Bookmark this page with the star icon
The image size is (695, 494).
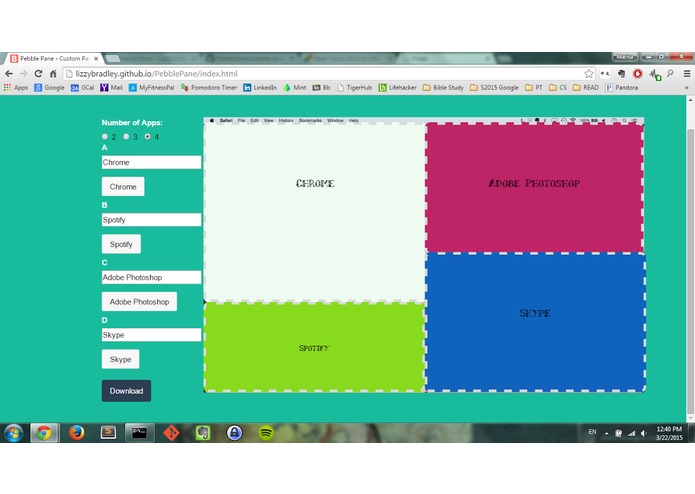(589, 74)
